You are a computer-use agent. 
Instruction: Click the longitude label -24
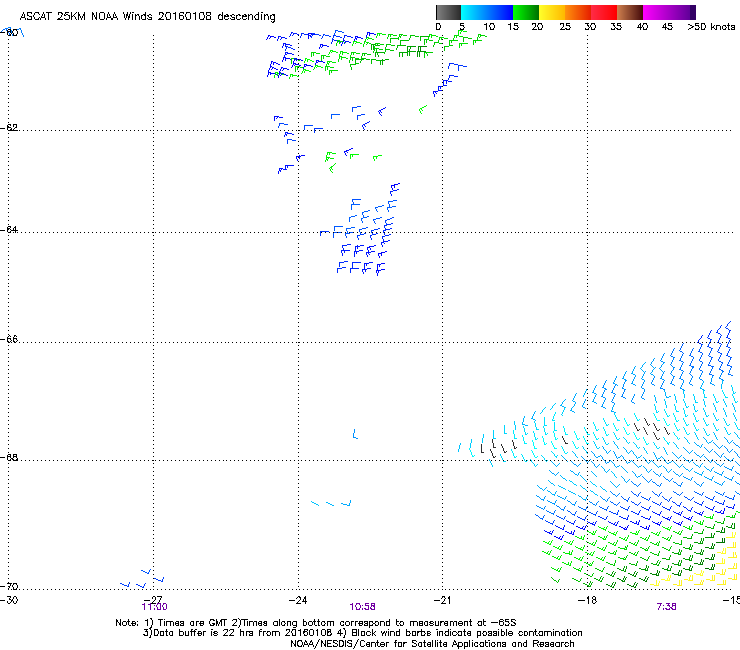coord(298,600)
